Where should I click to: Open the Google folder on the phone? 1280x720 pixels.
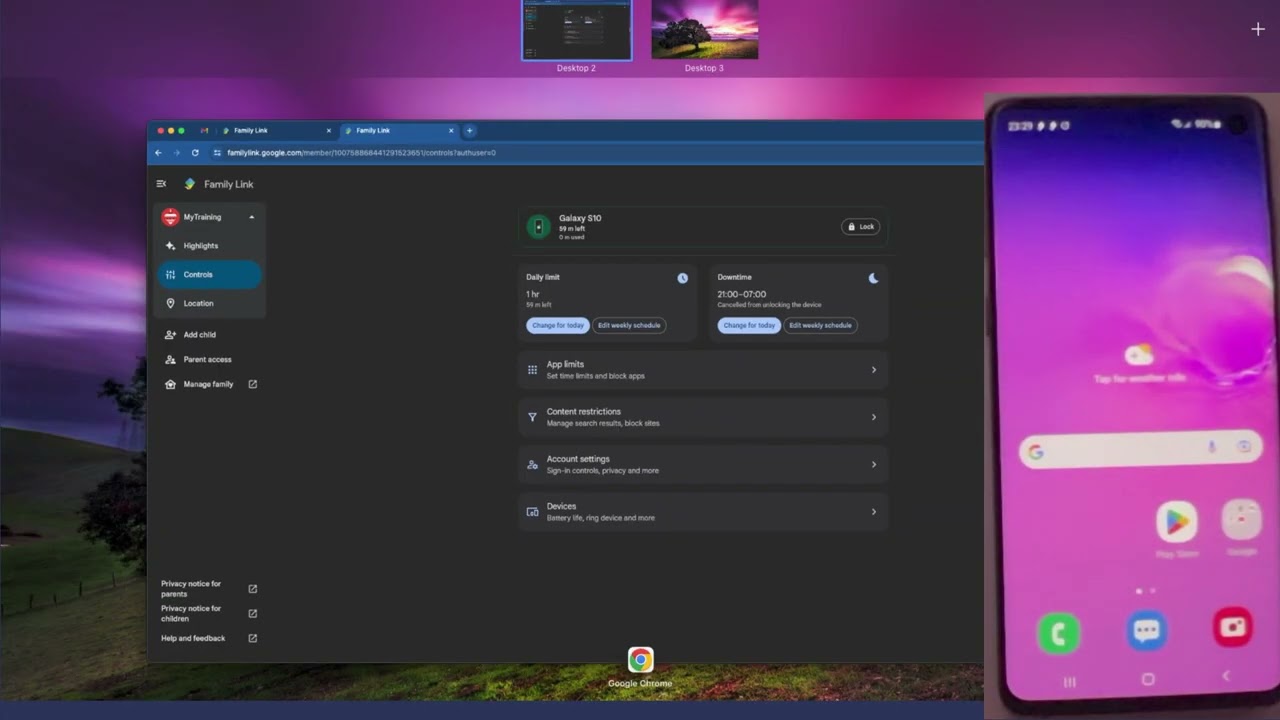[x=1242, y=519]
